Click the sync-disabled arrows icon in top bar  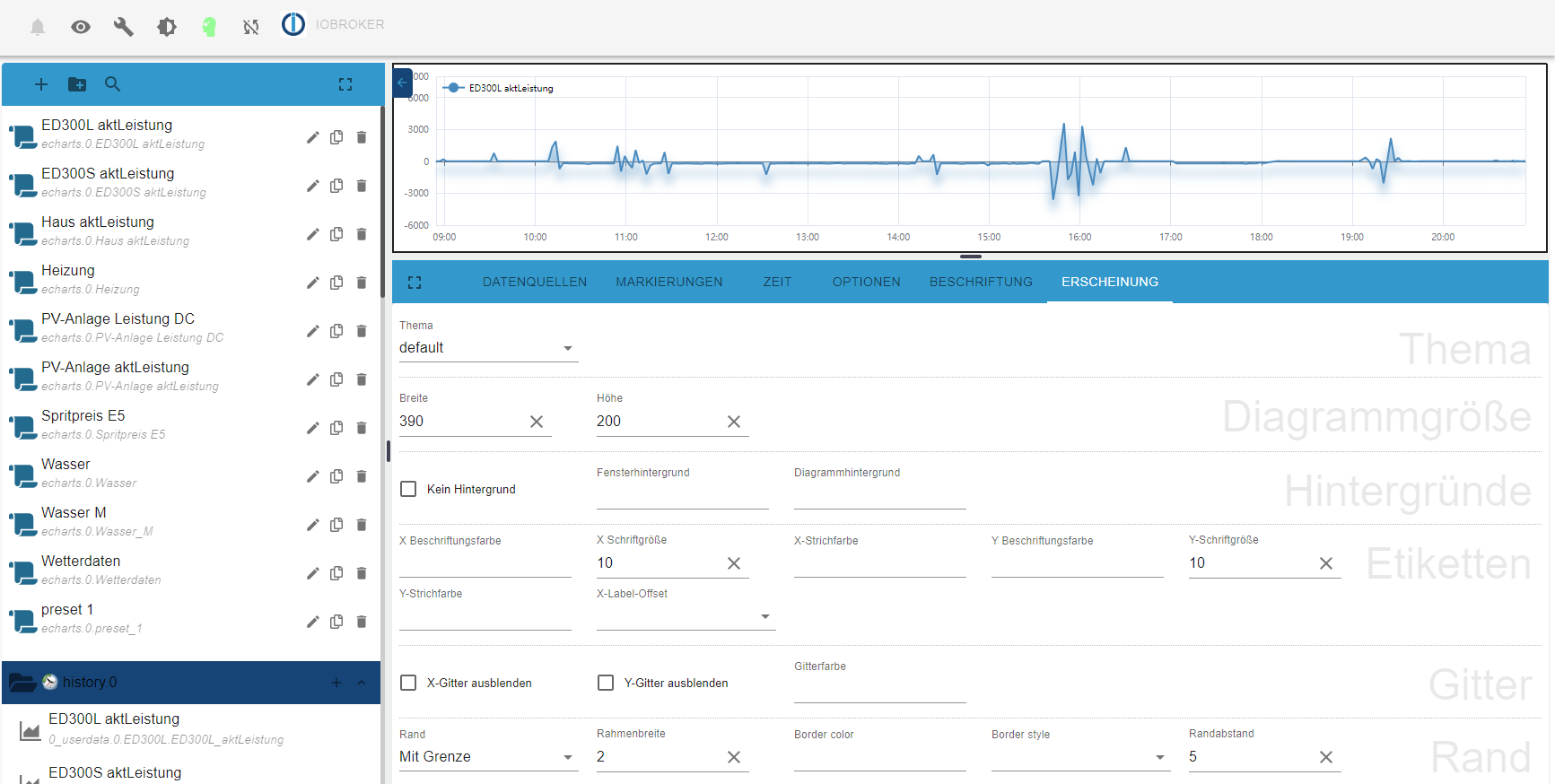pyautogui.click(x=251, y=27)
